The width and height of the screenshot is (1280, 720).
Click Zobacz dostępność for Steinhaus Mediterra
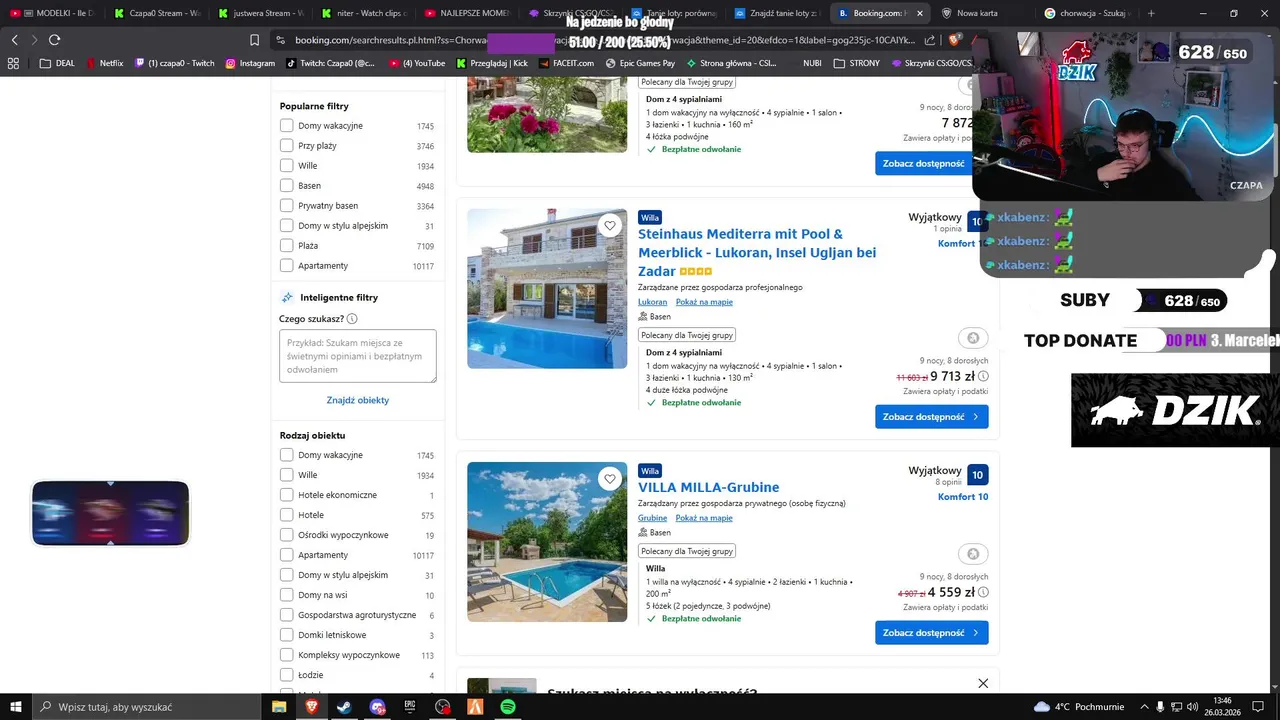pos(931,416)
